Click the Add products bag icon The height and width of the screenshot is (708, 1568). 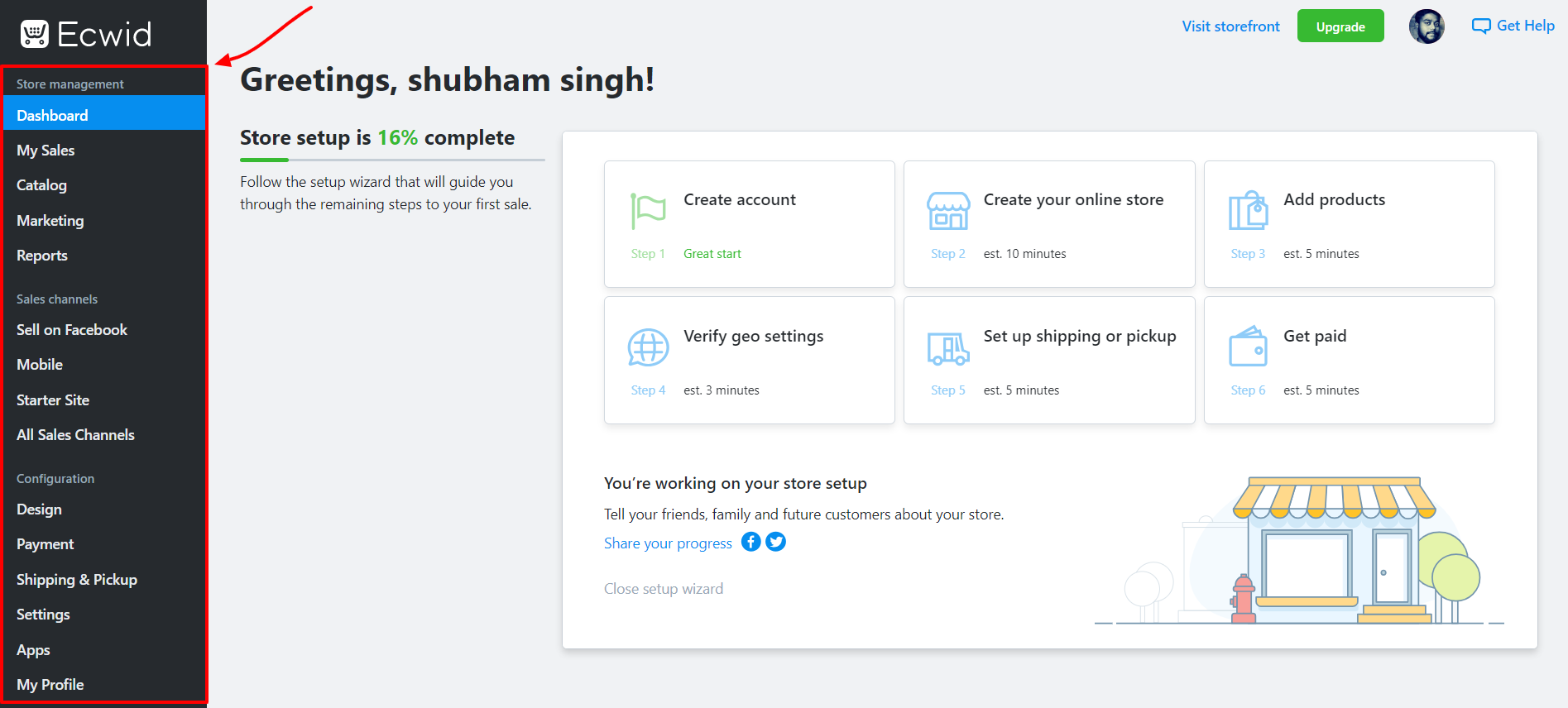(x=1248, y=211)
